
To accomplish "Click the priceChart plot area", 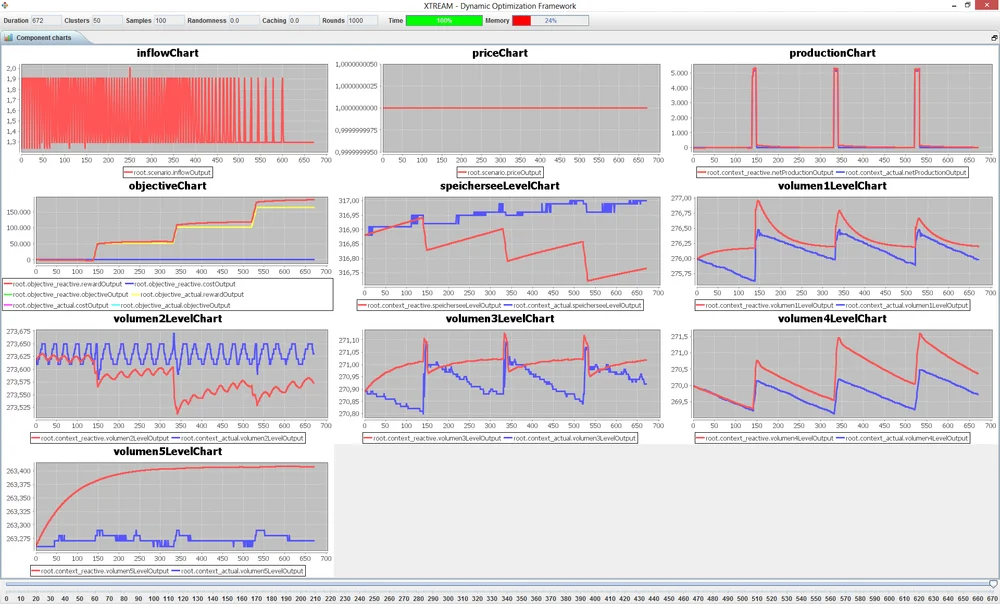I will tap(521, 108).
